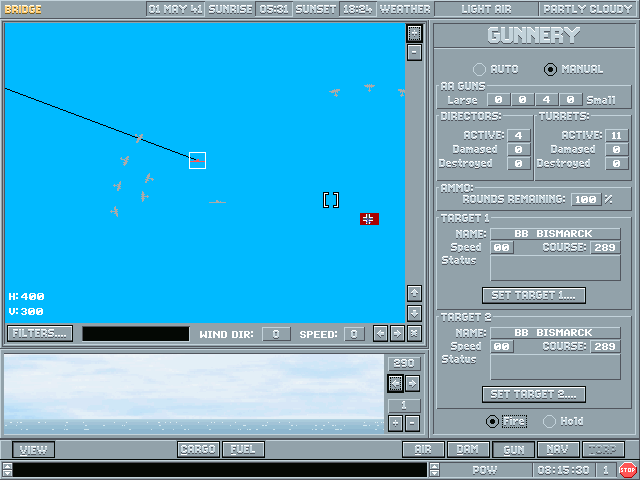Switch to the NAV station
This screenshot has width=640, height=480.
point(558,449)
